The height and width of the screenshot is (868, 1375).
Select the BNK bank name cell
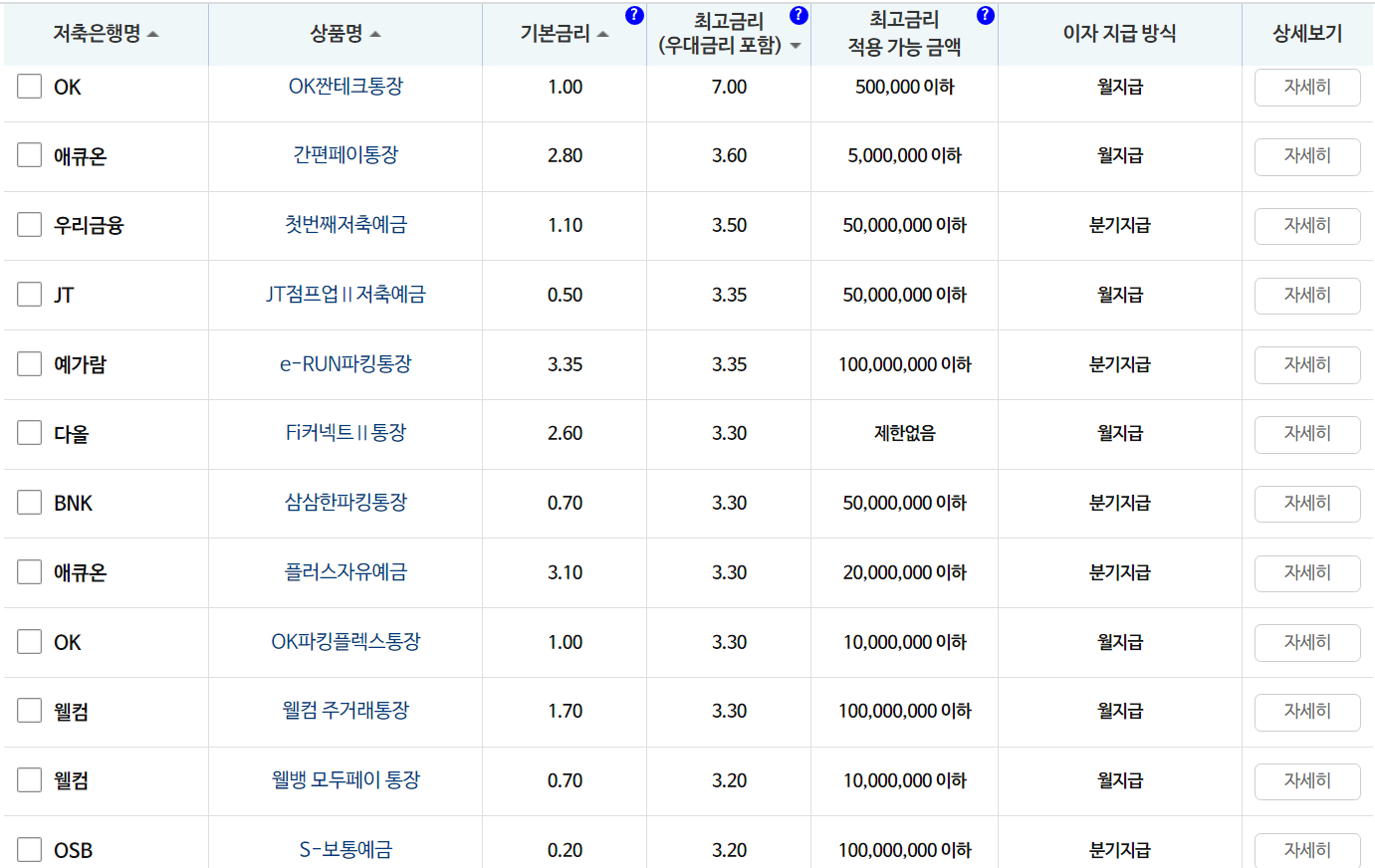click(73, 504)
